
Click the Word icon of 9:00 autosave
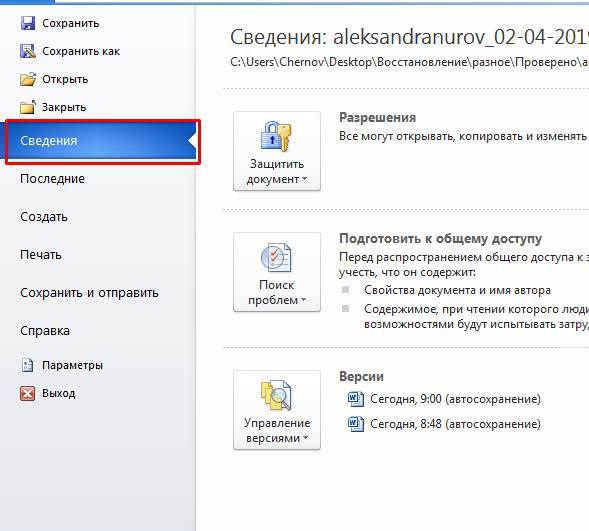click(355, 399)
